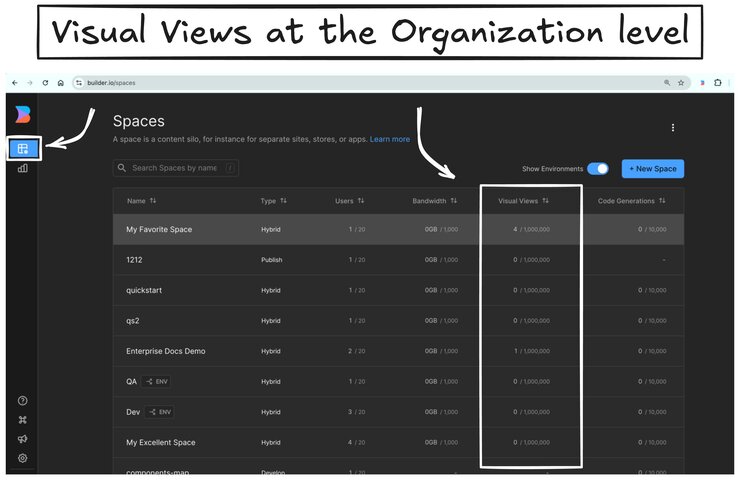This screenshot has height=480, width=740.
Task: Click the Builder.io logo in sidebar
Action: (x=22, y=114)
